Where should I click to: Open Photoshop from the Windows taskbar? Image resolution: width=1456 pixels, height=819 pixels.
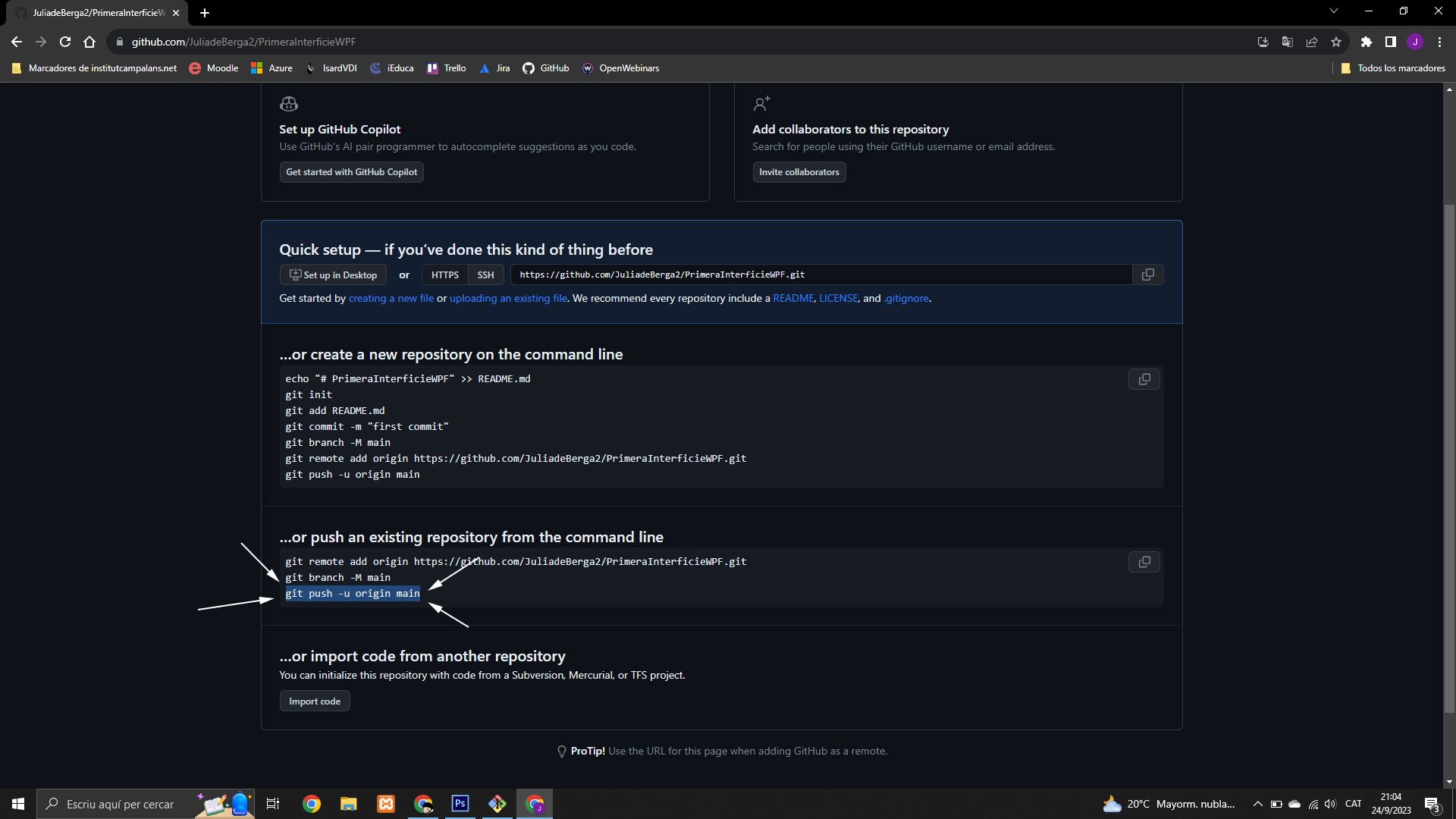460,804
